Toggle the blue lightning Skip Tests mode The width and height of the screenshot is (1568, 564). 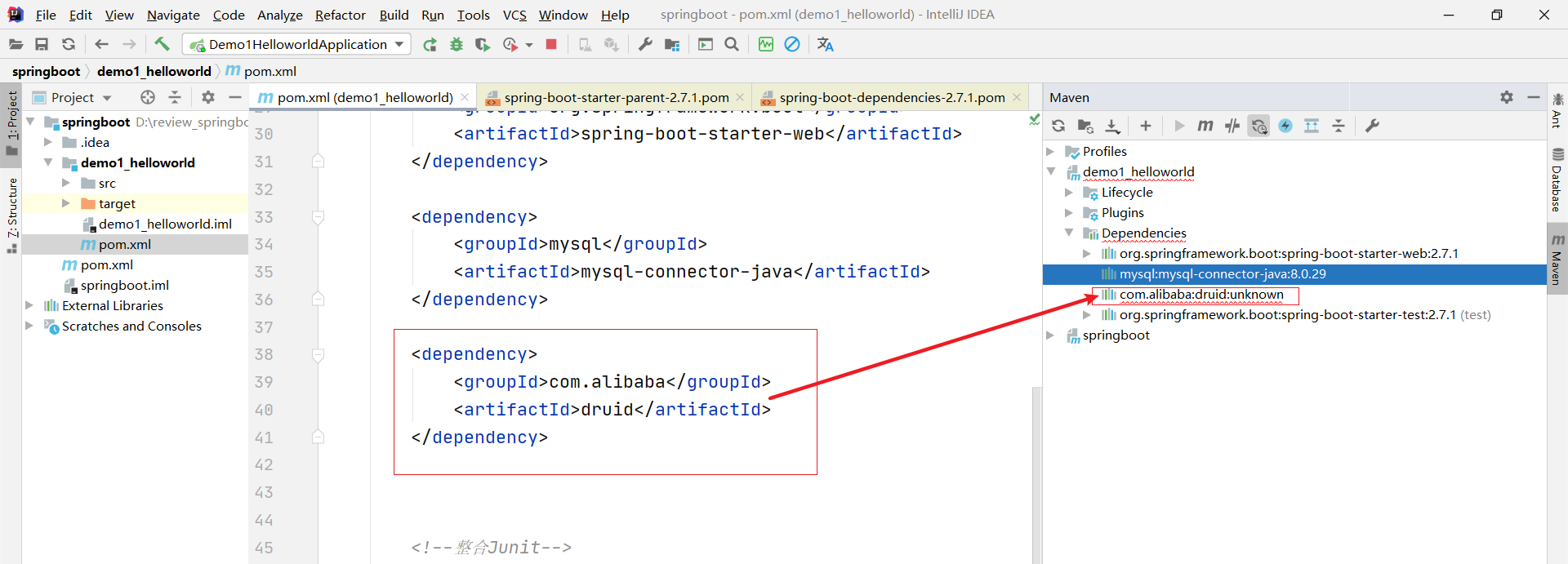pyautogui.click(x=1285, y=126)
